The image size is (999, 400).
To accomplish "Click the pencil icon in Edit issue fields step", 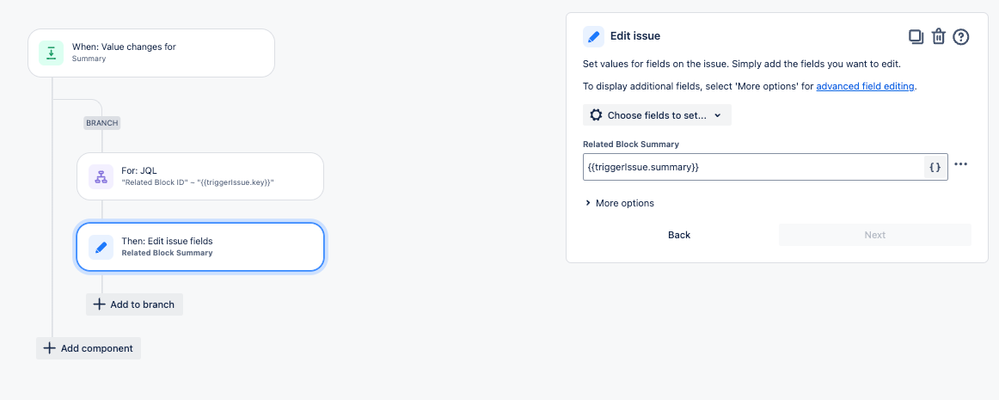I will click(x=101, y=246).
